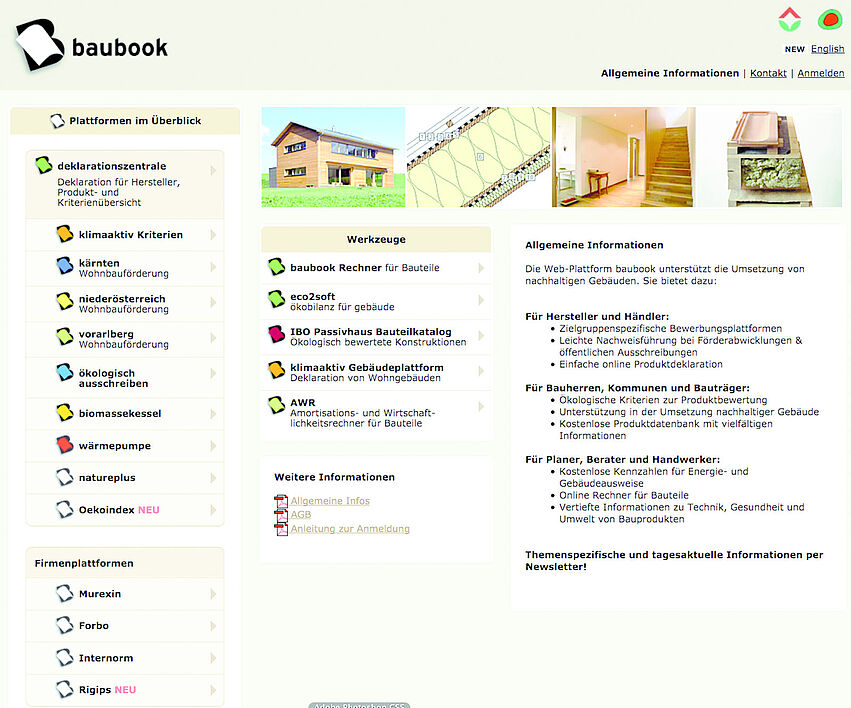Expand the baubook Rechner arrow
Image resolution: width=851 pixels, height=708 pixels.
click(x=481, y=268)
